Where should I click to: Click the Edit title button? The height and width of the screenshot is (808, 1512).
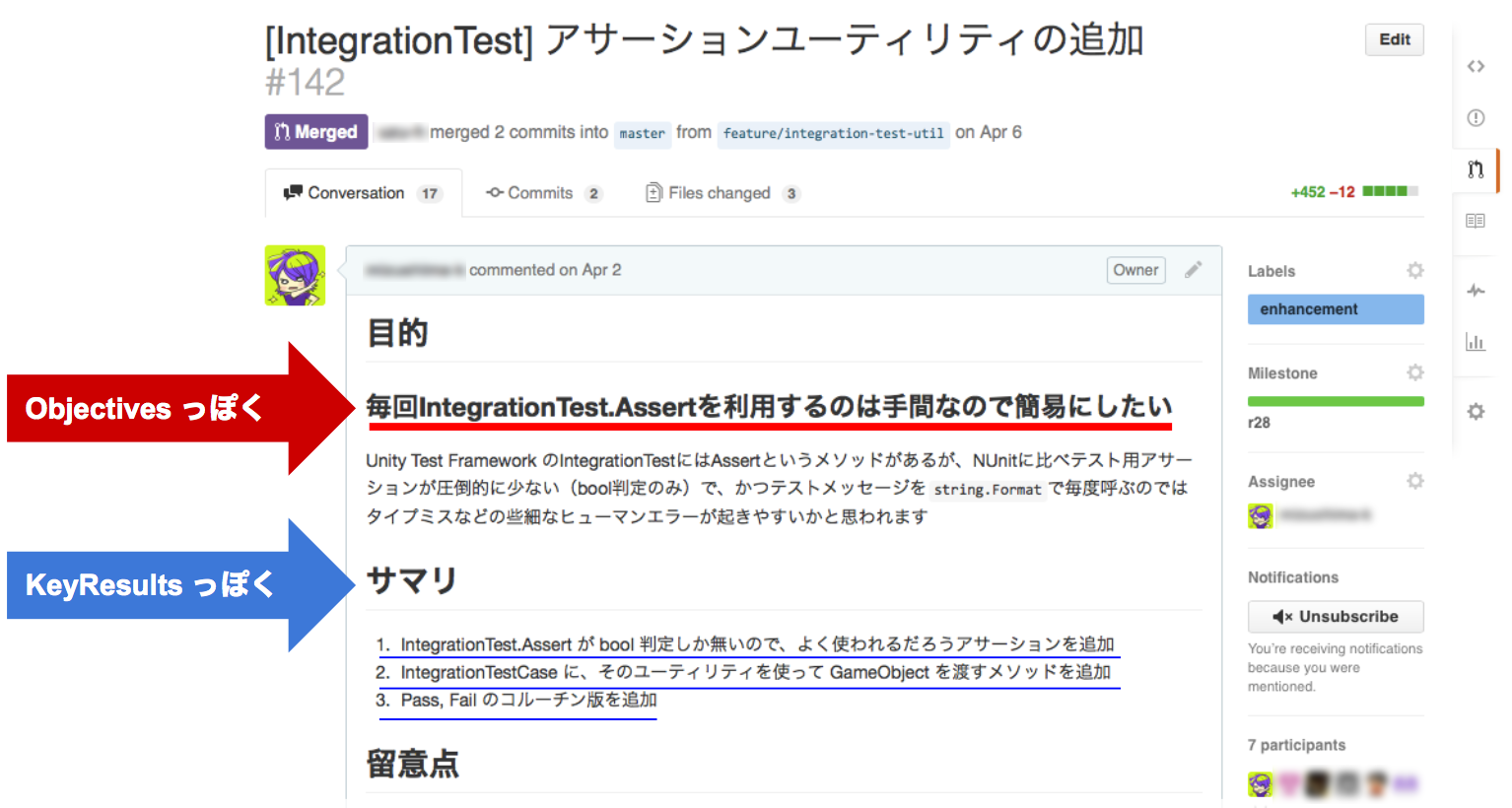(1394, 39)
